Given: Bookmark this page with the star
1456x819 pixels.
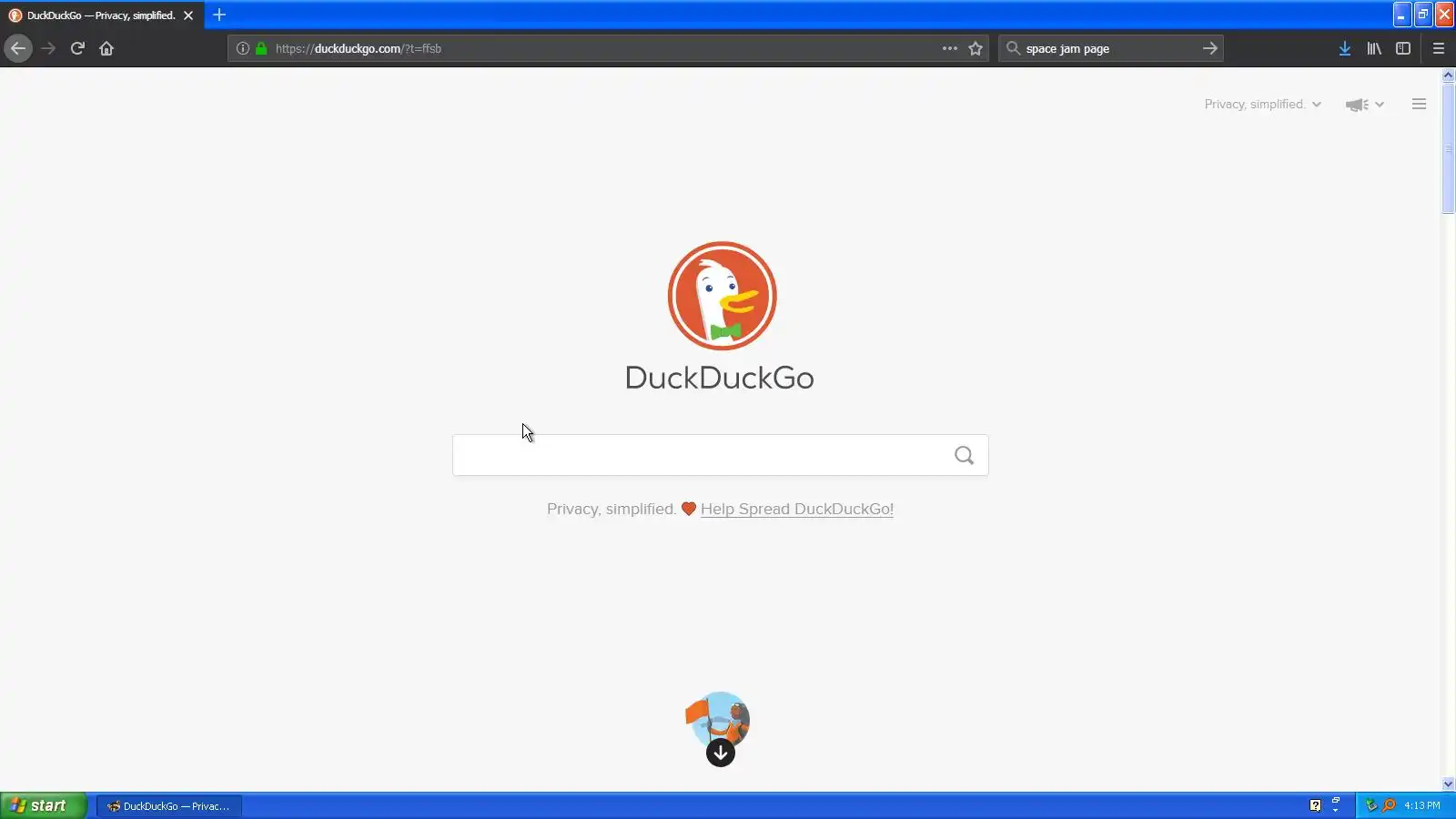Looking at the screenshot, I should [x=976, y=48].
